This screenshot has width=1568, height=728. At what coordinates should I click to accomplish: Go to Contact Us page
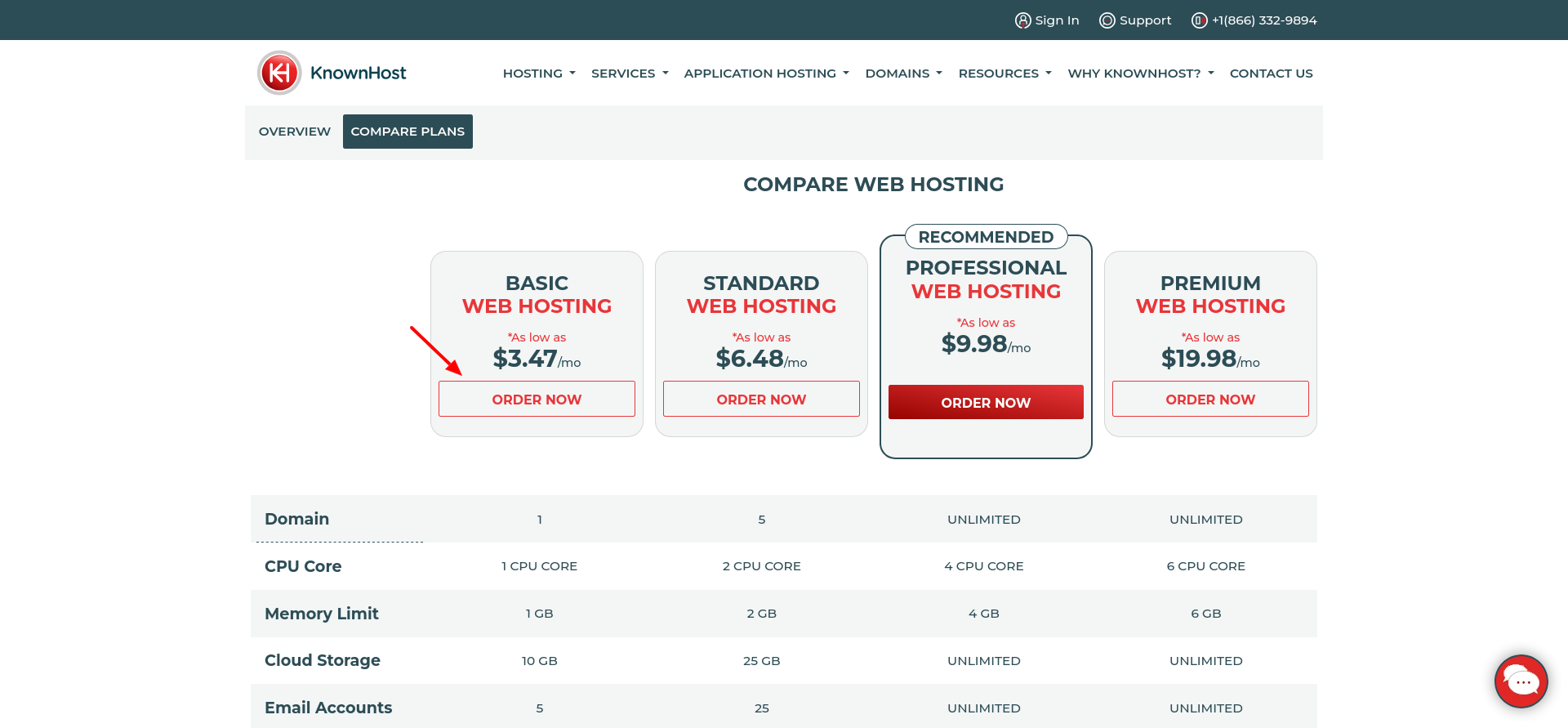point(1271,74)
